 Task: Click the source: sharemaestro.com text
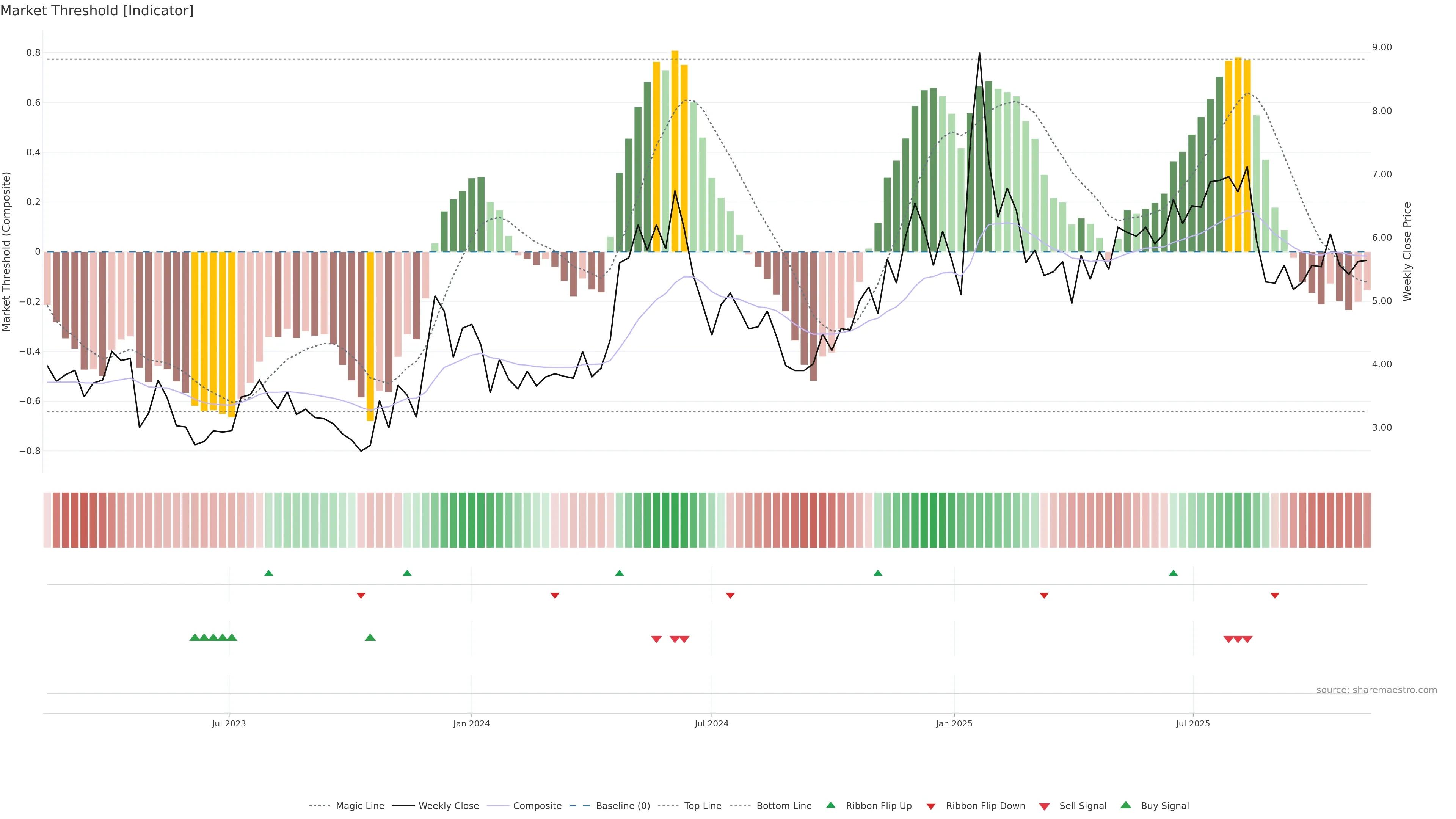coord(1376,690)
